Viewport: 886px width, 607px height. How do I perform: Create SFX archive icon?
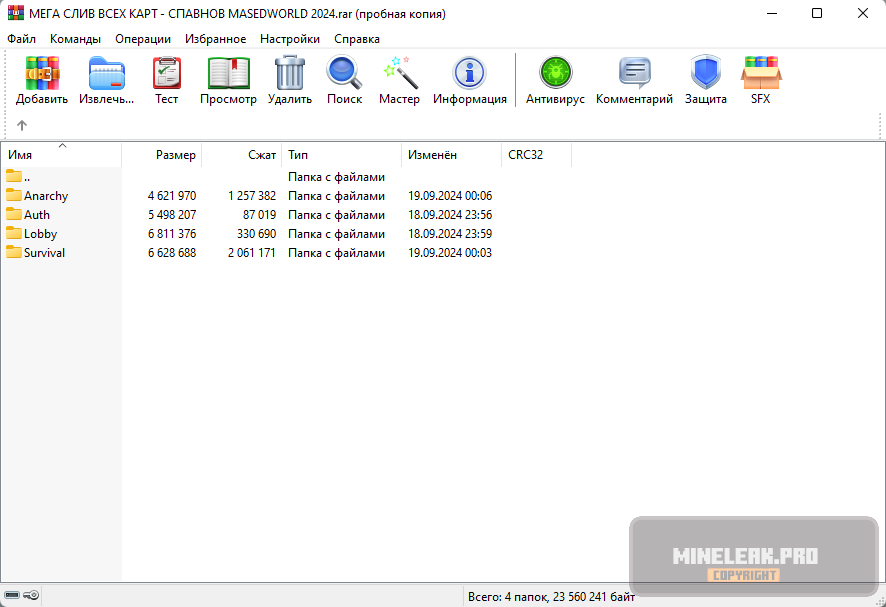761,73
